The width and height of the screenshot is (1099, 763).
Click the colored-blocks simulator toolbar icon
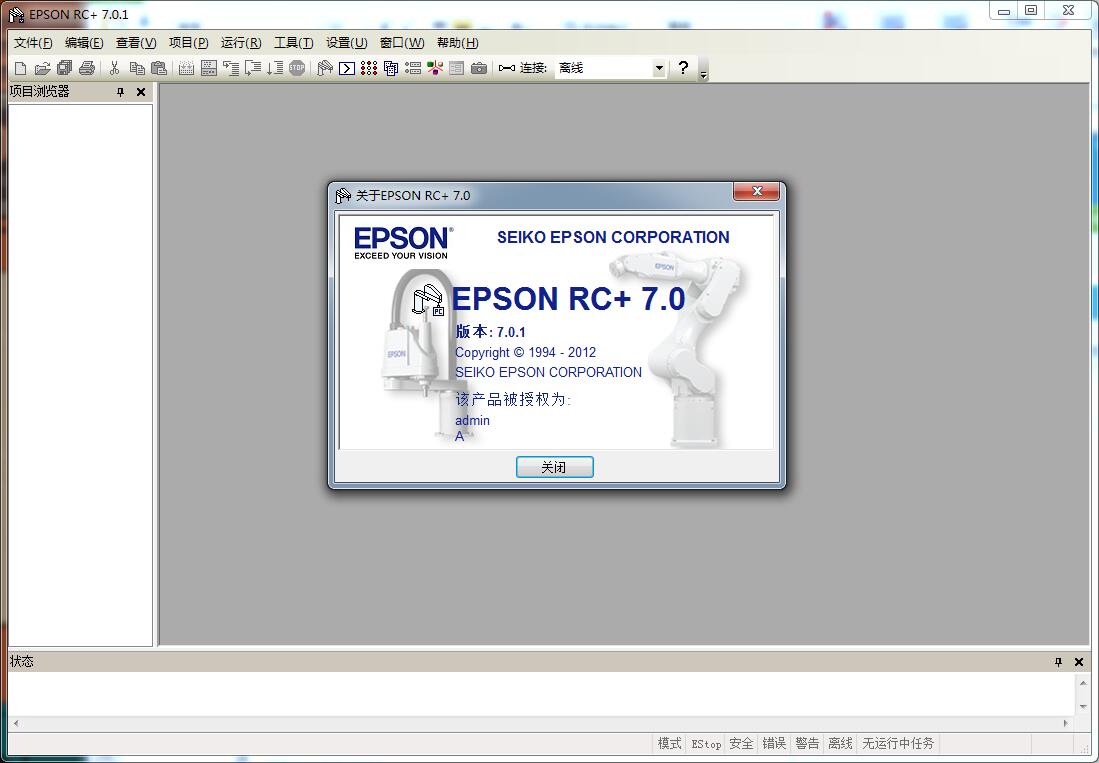click(x=435, y=68)
